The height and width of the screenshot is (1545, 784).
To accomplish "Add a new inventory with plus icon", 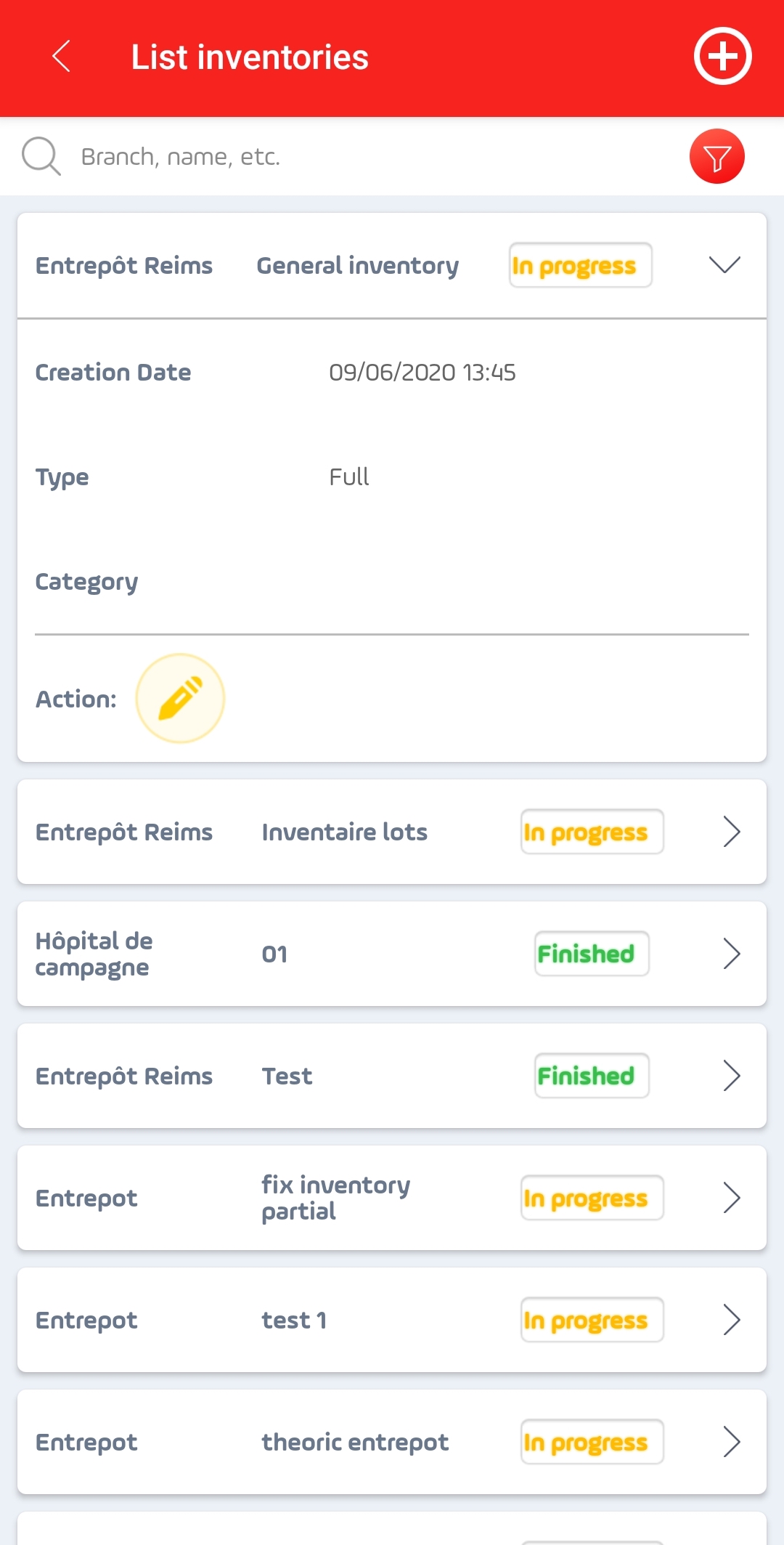I will (722, 57).
